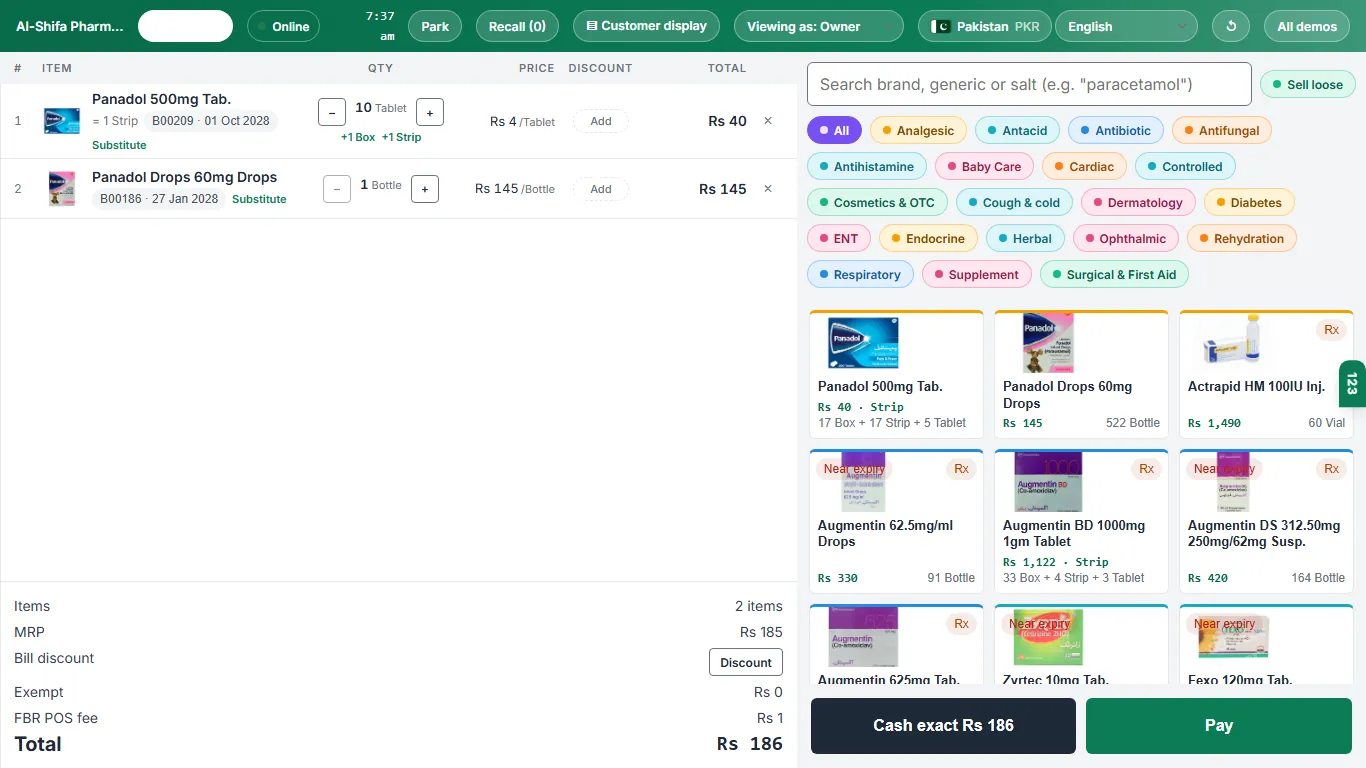Click Panadol Drops cart row thumbnail

[x=62, y=189]
